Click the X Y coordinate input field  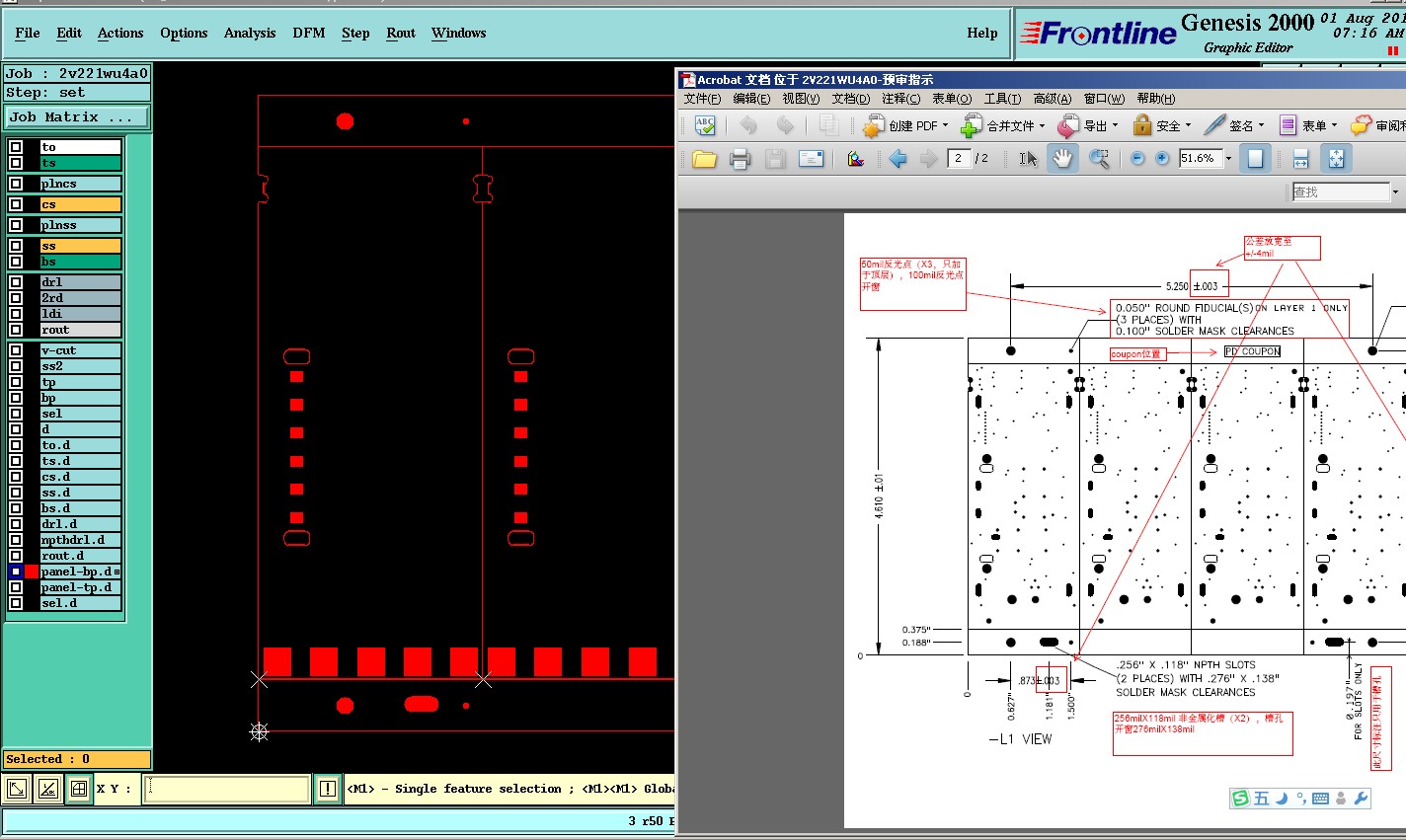pyautogui.click(x=226, y=789)
